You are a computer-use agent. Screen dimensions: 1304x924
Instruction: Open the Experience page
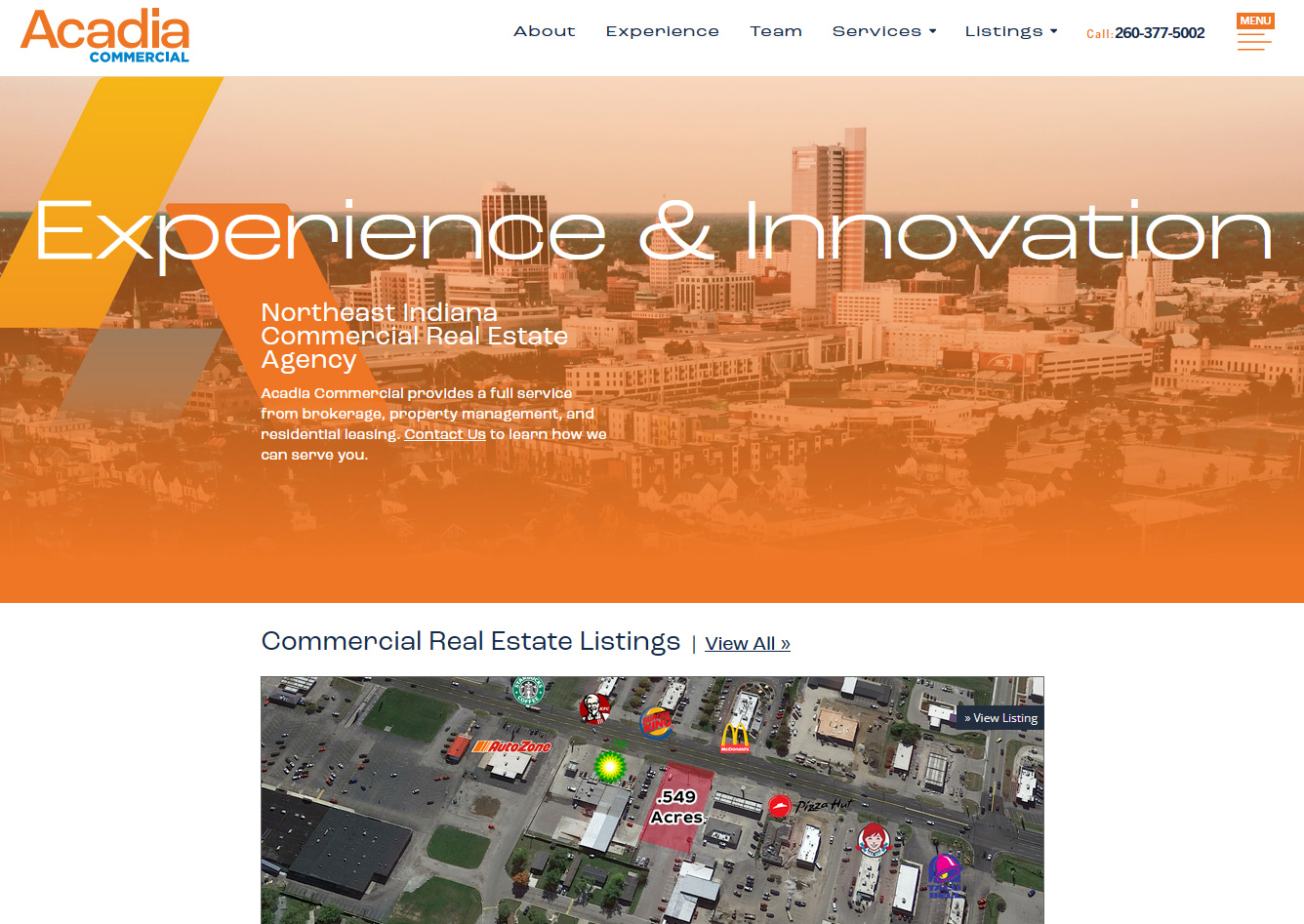pyautogui.click(x=662, y=31)
